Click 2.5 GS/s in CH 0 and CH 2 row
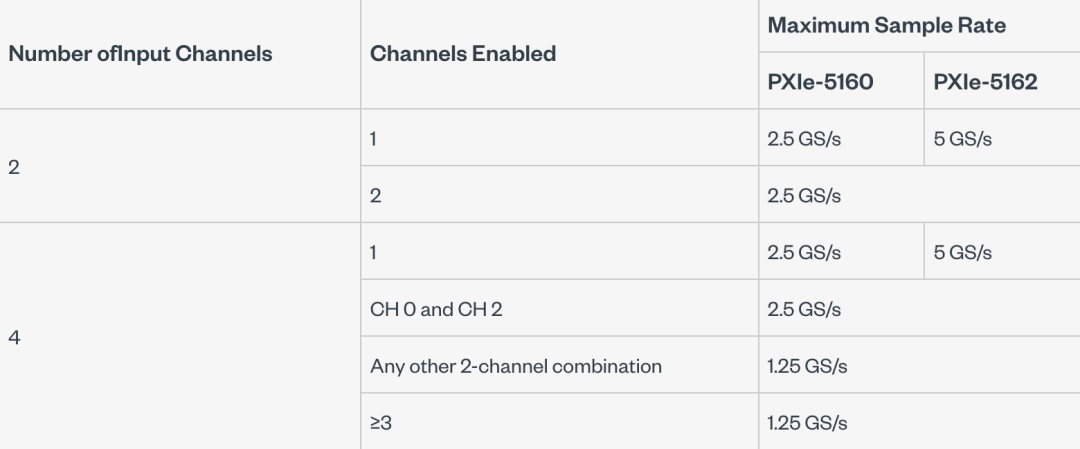 click(804, 309)
